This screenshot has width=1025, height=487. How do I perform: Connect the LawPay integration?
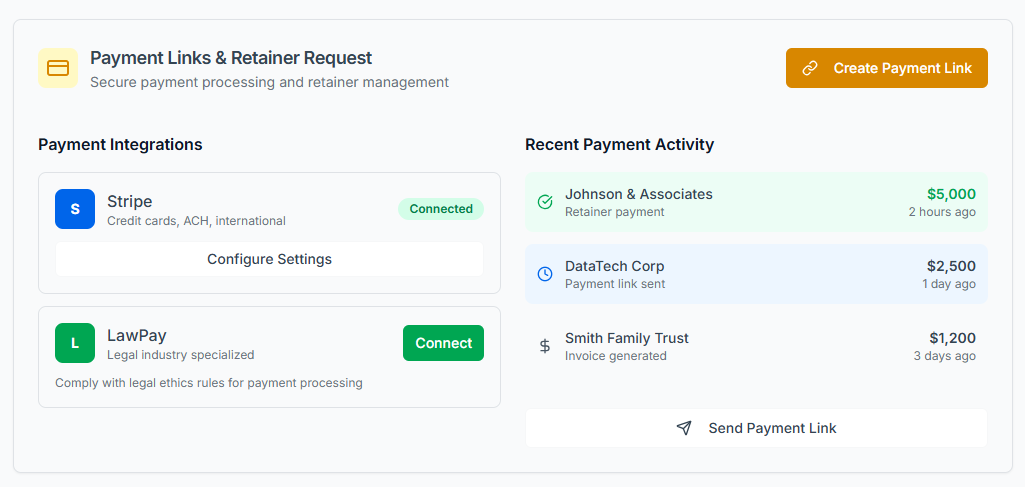coord(443,343)
